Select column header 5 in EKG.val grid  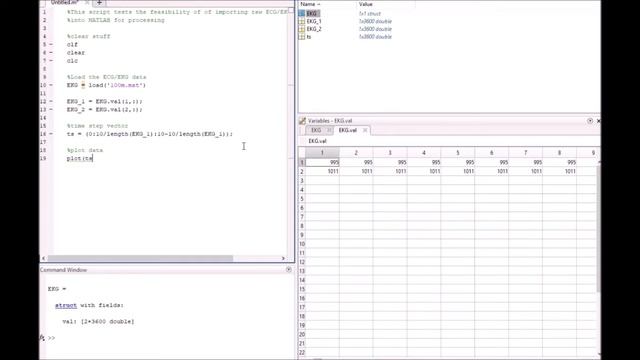[458, 153]
